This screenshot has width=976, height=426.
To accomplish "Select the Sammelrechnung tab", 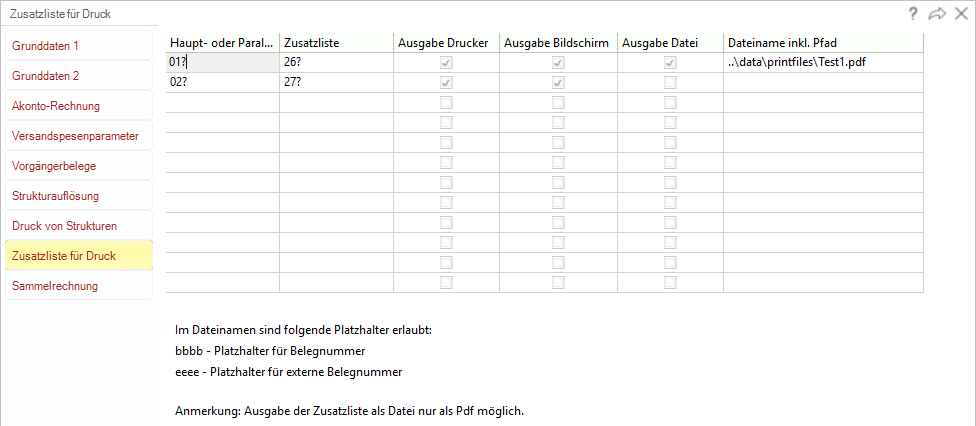I will pos(78,286).
